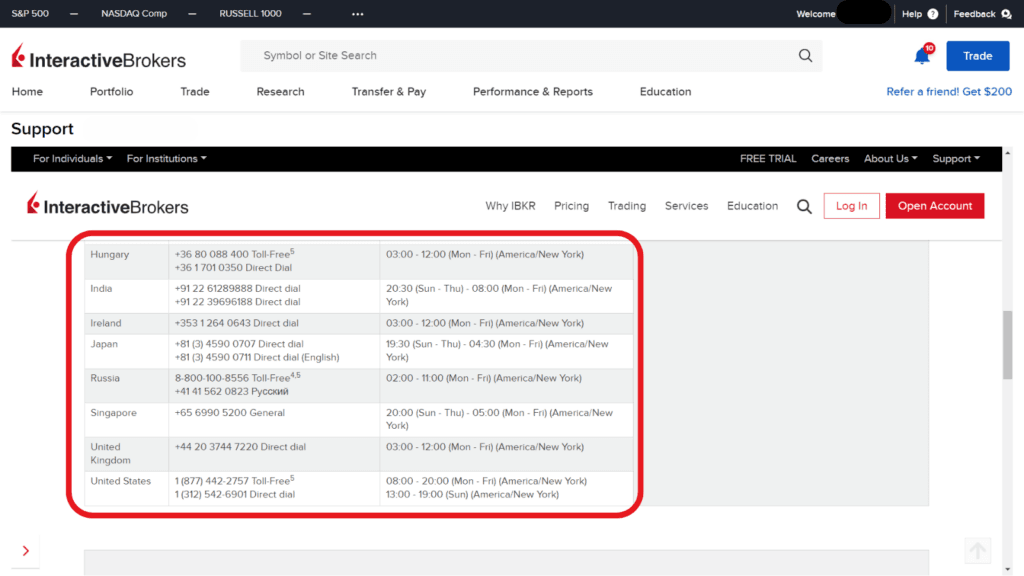Select Pricing in the IBKR navigation
Viewport: 1024px width, 576px height.
tap(571, 206)
